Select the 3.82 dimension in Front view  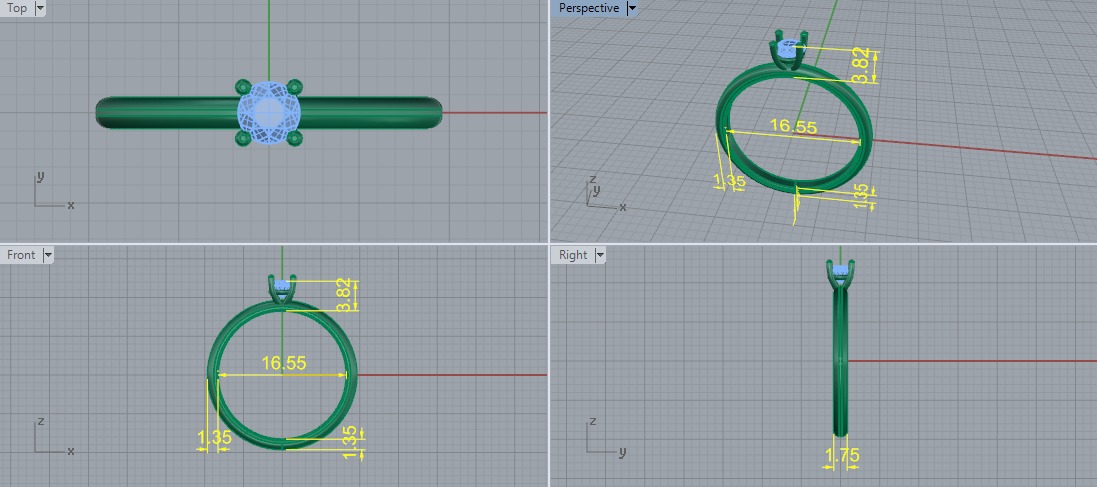(x=344, y=297)
